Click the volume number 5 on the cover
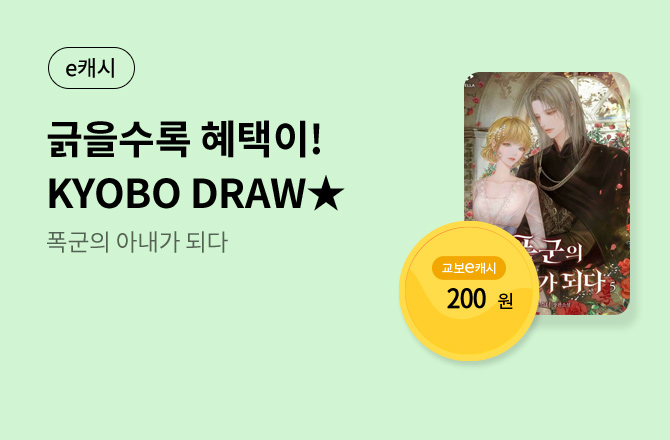The image size is (670, 440). (613, 286)
